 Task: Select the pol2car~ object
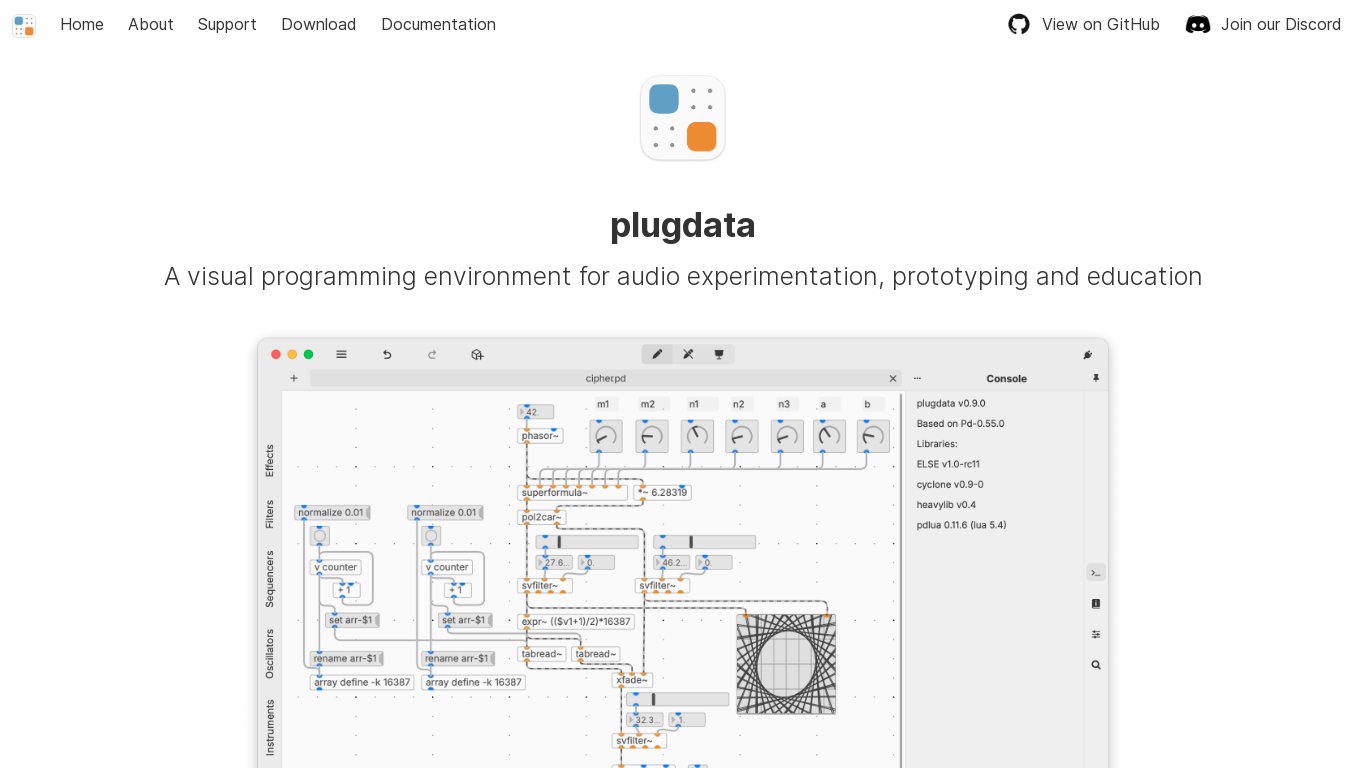pyautogui.click(x=542, y=517)
